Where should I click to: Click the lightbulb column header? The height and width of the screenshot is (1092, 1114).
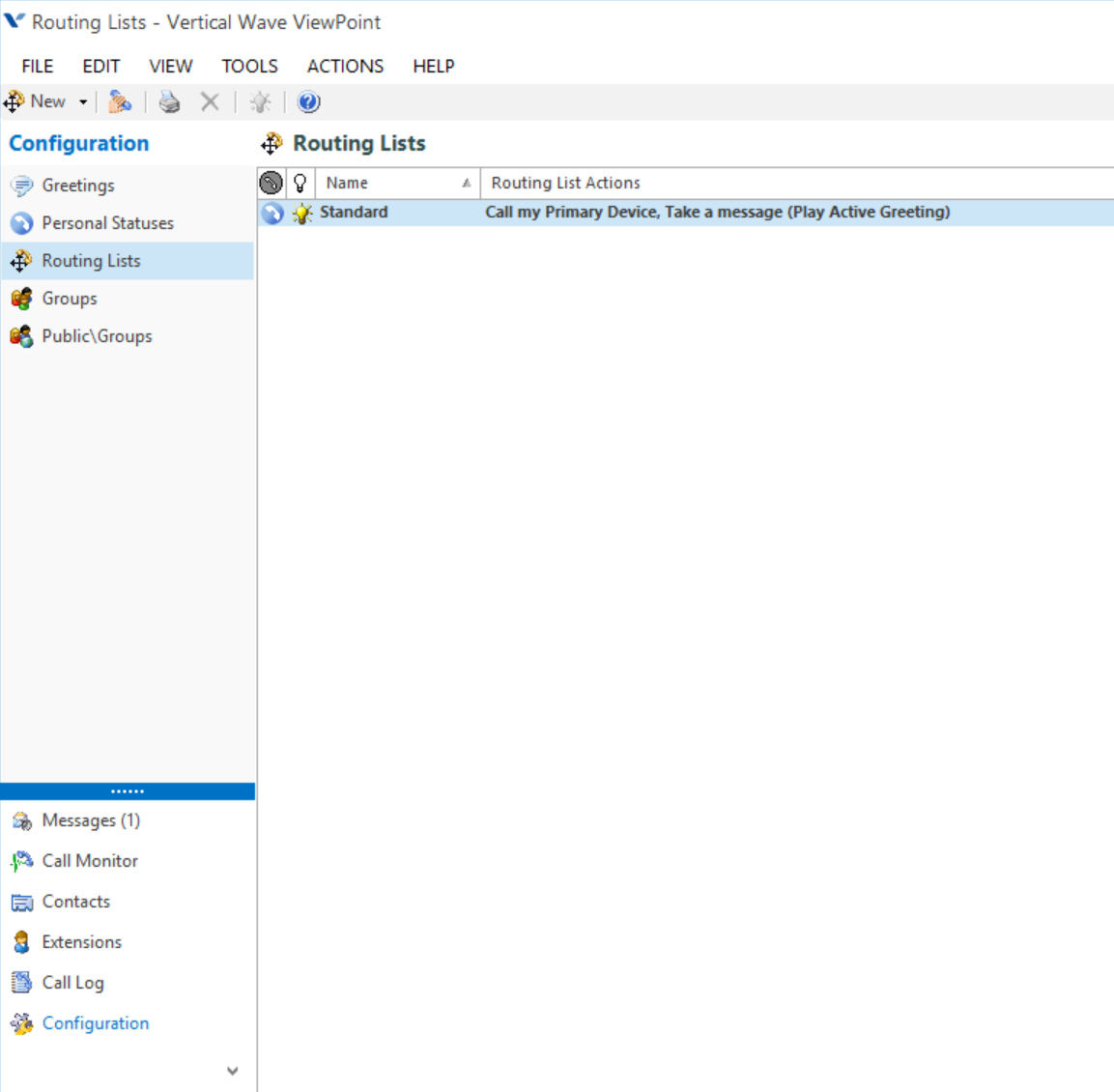pos(300,183)
